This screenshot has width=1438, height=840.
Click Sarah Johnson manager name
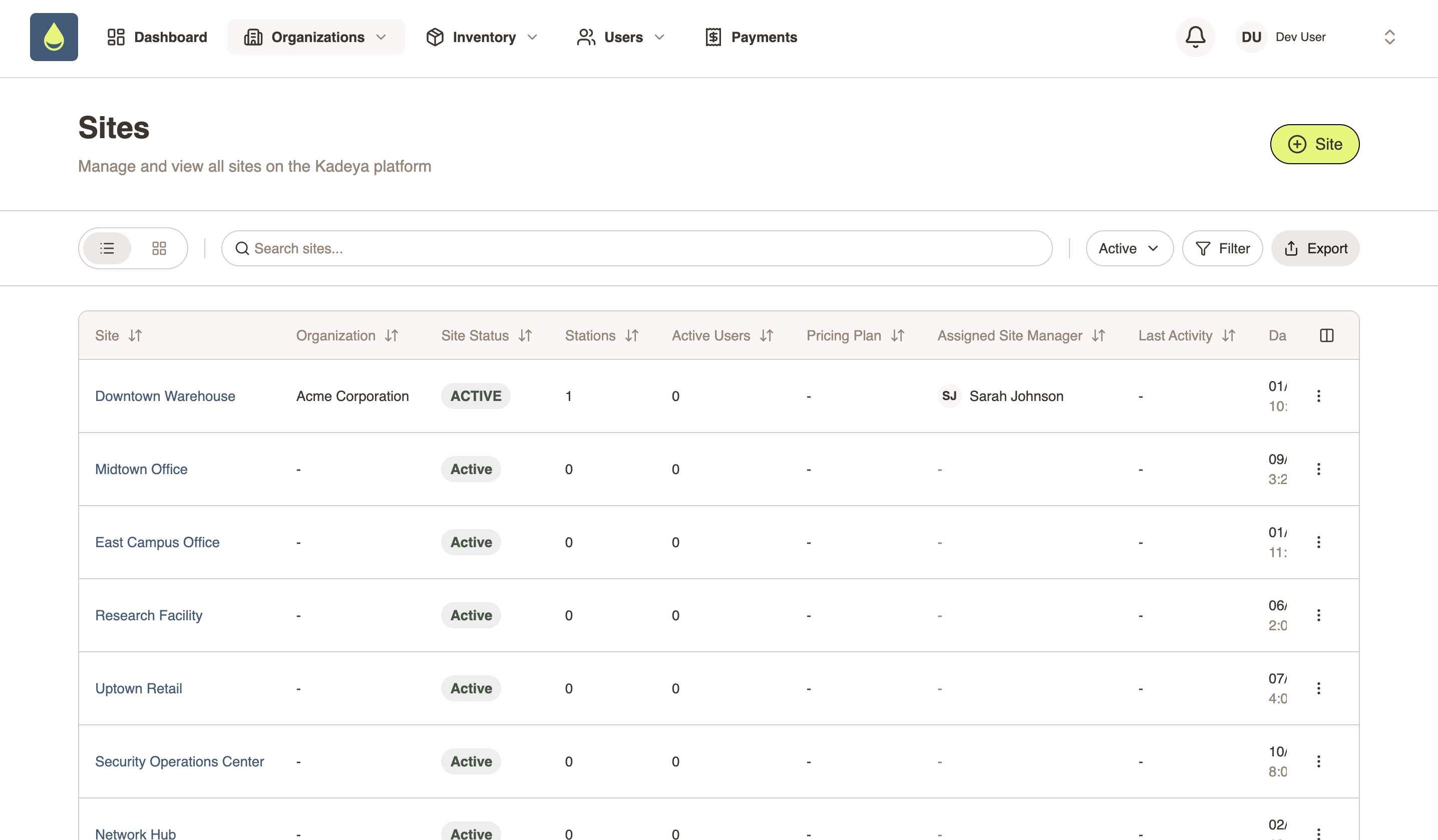(x=1016, y=396)
